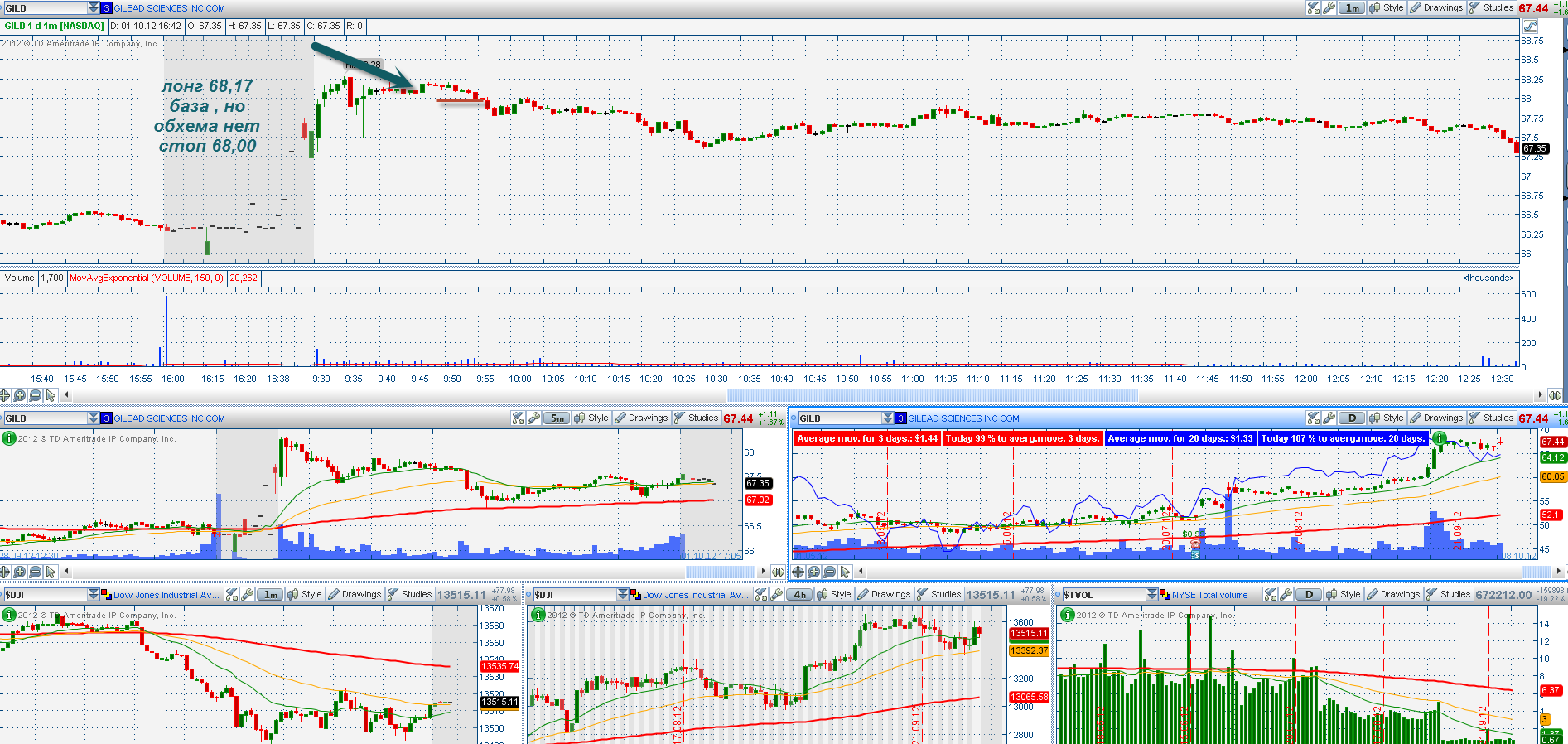Toggle the price axis scale icon above 68.75
This screenshot has width=1568, height=744.
(x=1529, y=27)
